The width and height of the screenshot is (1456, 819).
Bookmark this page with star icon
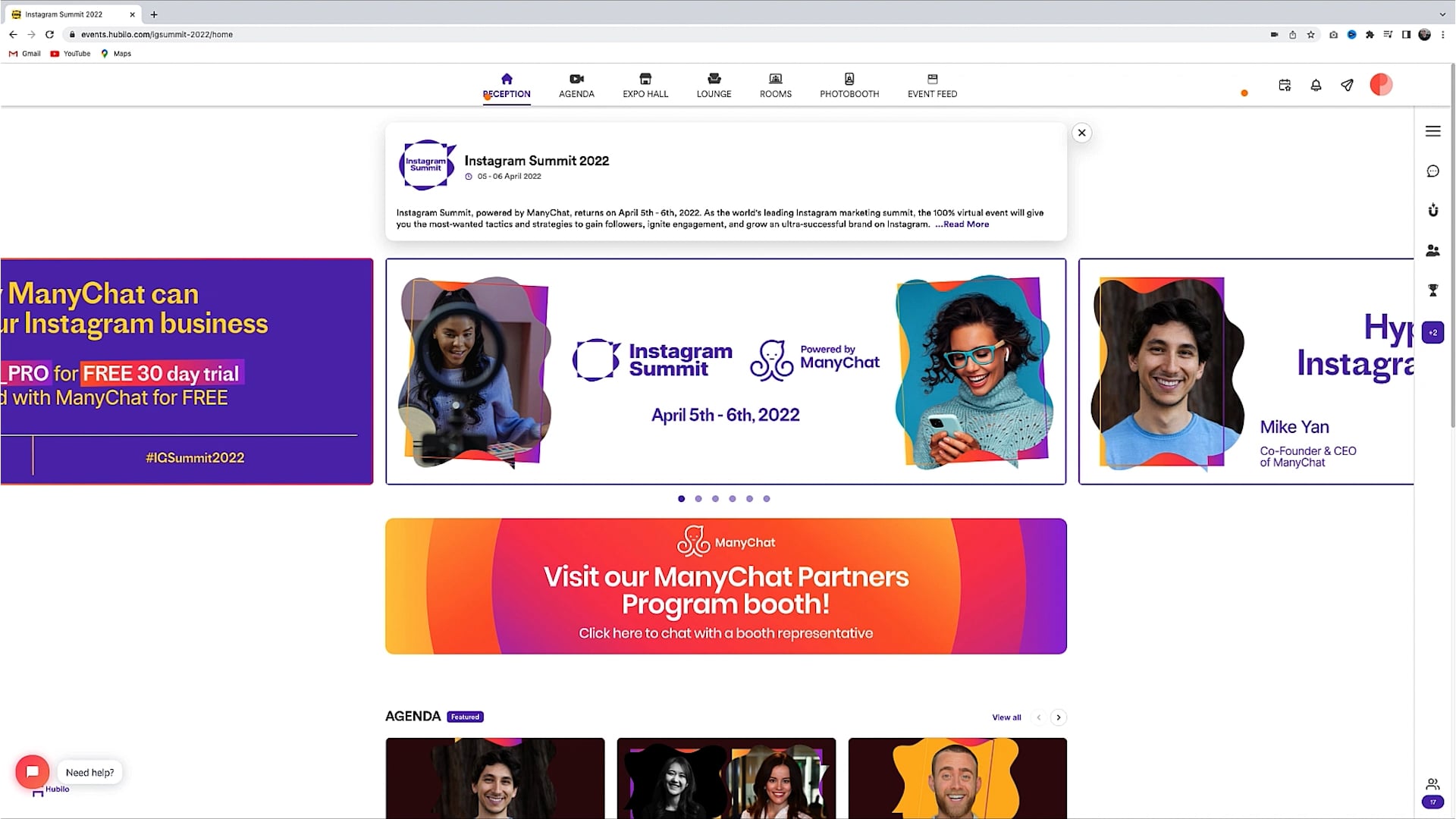coord(1310,34)
